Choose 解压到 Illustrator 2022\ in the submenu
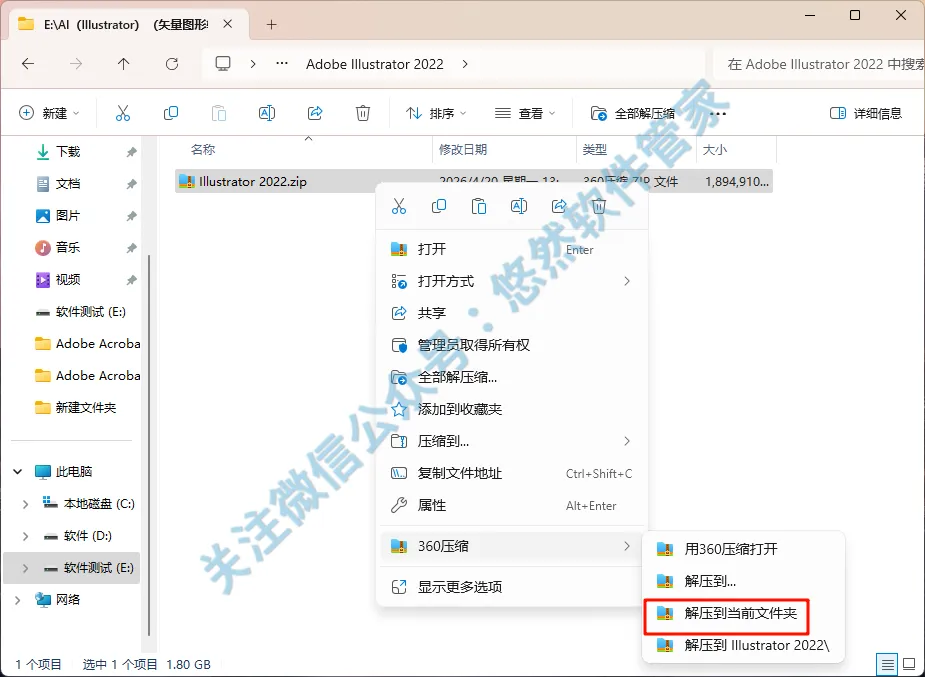The width and height of the screenshot is (925, 677). point(743,646)
